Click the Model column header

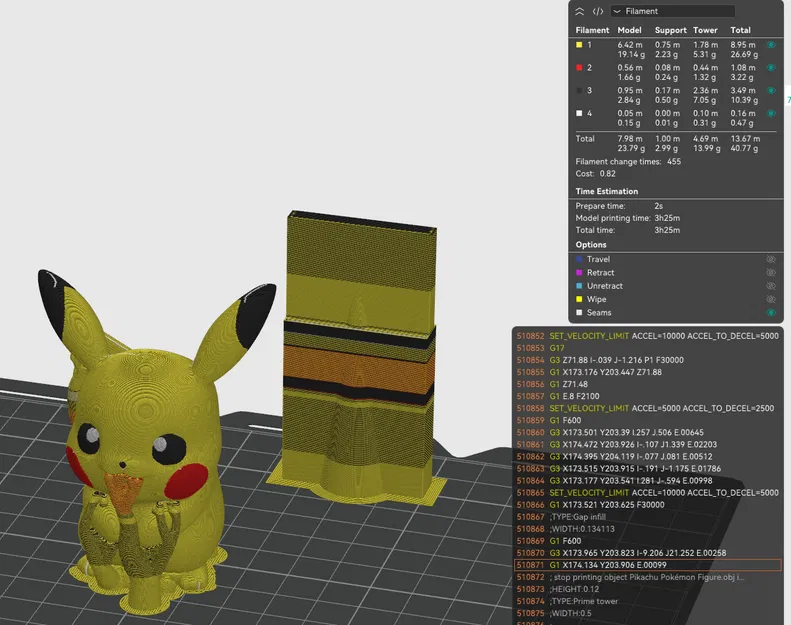point(629,30)
